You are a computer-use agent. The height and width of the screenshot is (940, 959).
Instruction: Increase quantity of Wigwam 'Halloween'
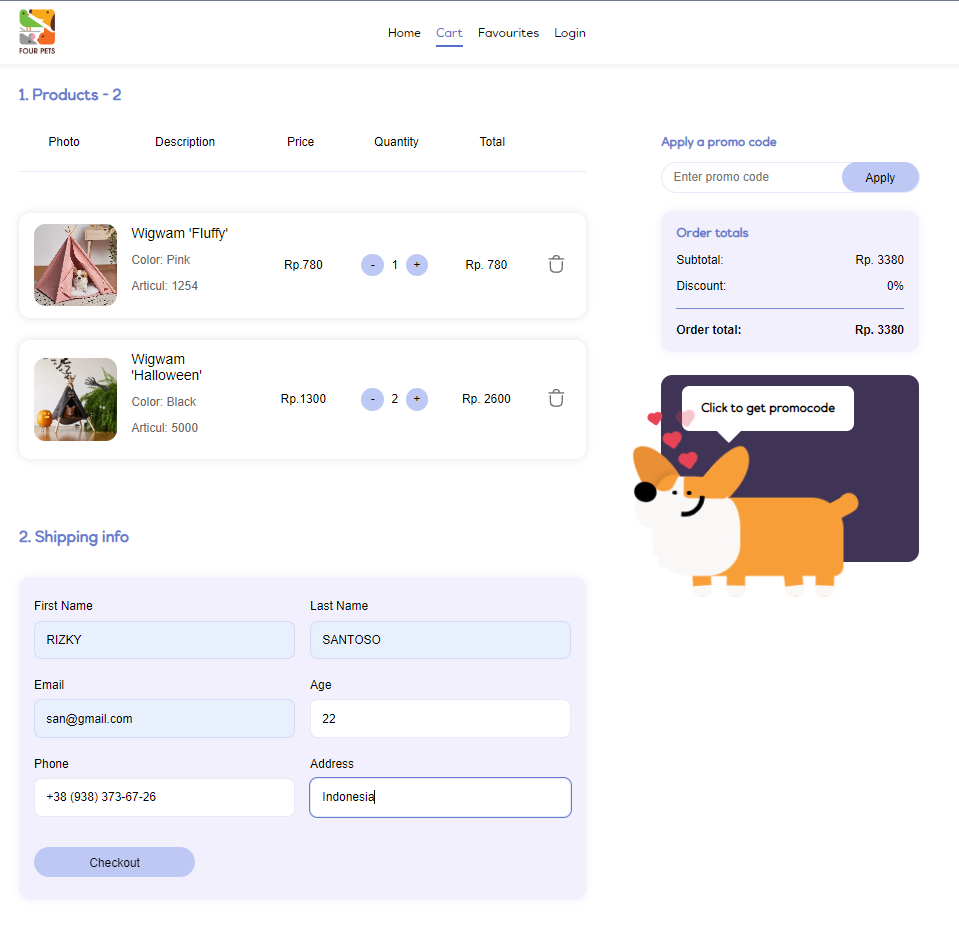(x=416, y=399)
